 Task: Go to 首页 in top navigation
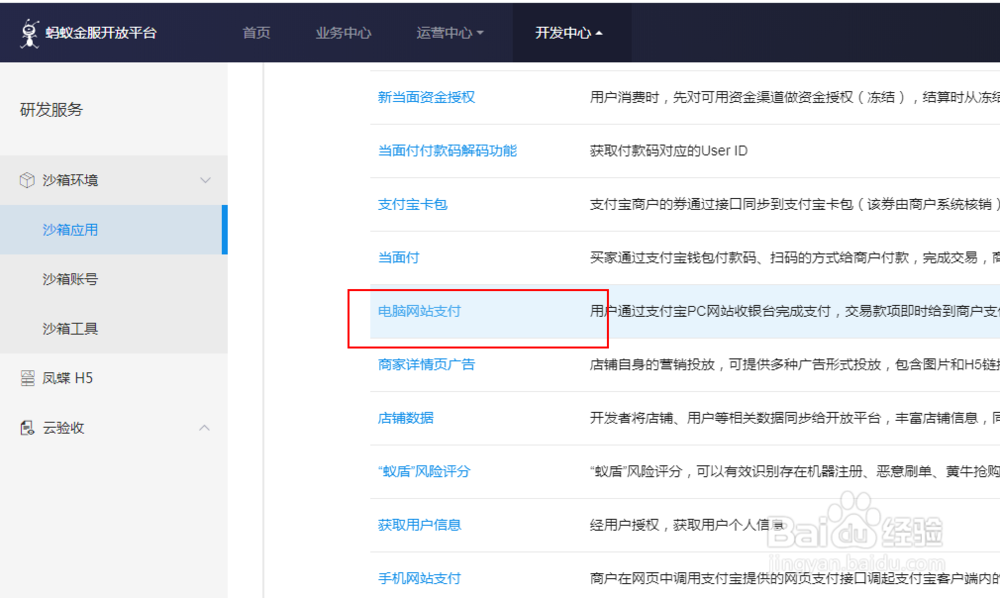click(256, 33)
